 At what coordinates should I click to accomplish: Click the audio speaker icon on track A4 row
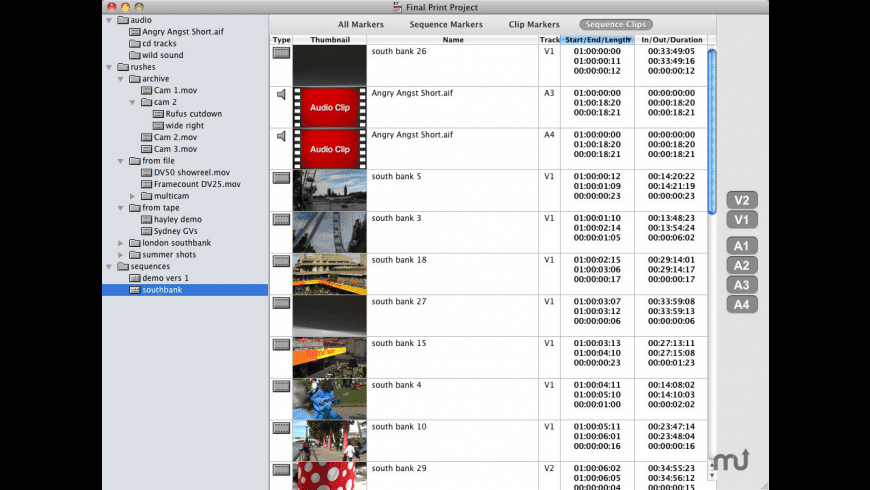281,136
